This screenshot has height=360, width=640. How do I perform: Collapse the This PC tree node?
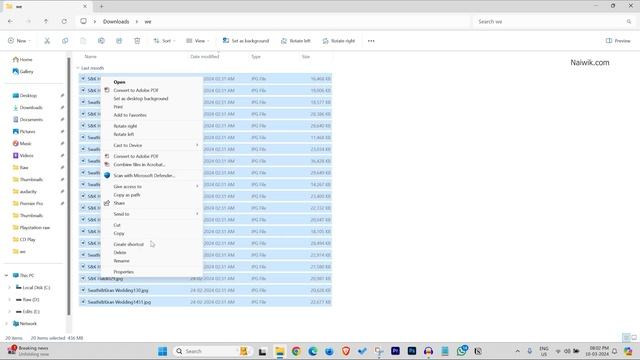tap(7, 276)
